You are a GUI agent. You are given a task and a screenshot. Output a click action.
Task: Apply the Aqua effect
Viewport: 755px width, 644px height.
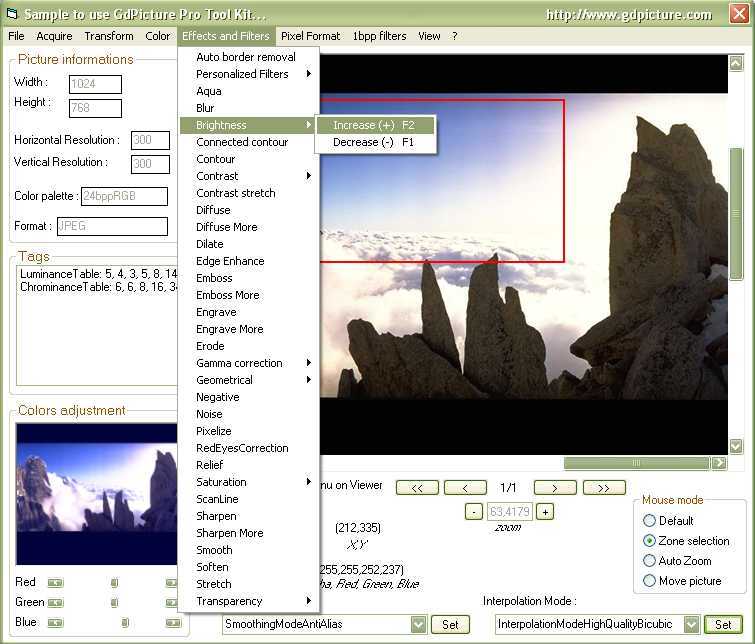(x=249, y=91)
